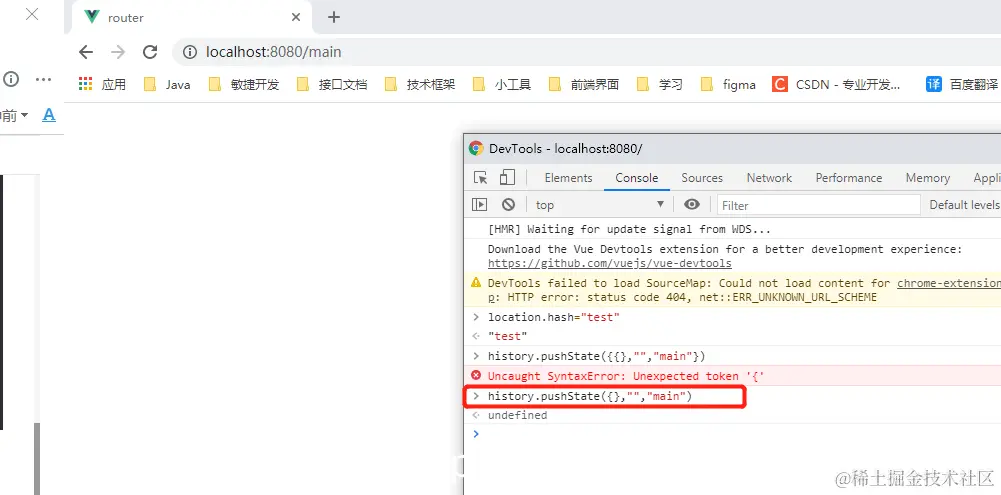Viewport: 1001px width, 495px height.
Task: Select the router tab
Action: point(192,17)
